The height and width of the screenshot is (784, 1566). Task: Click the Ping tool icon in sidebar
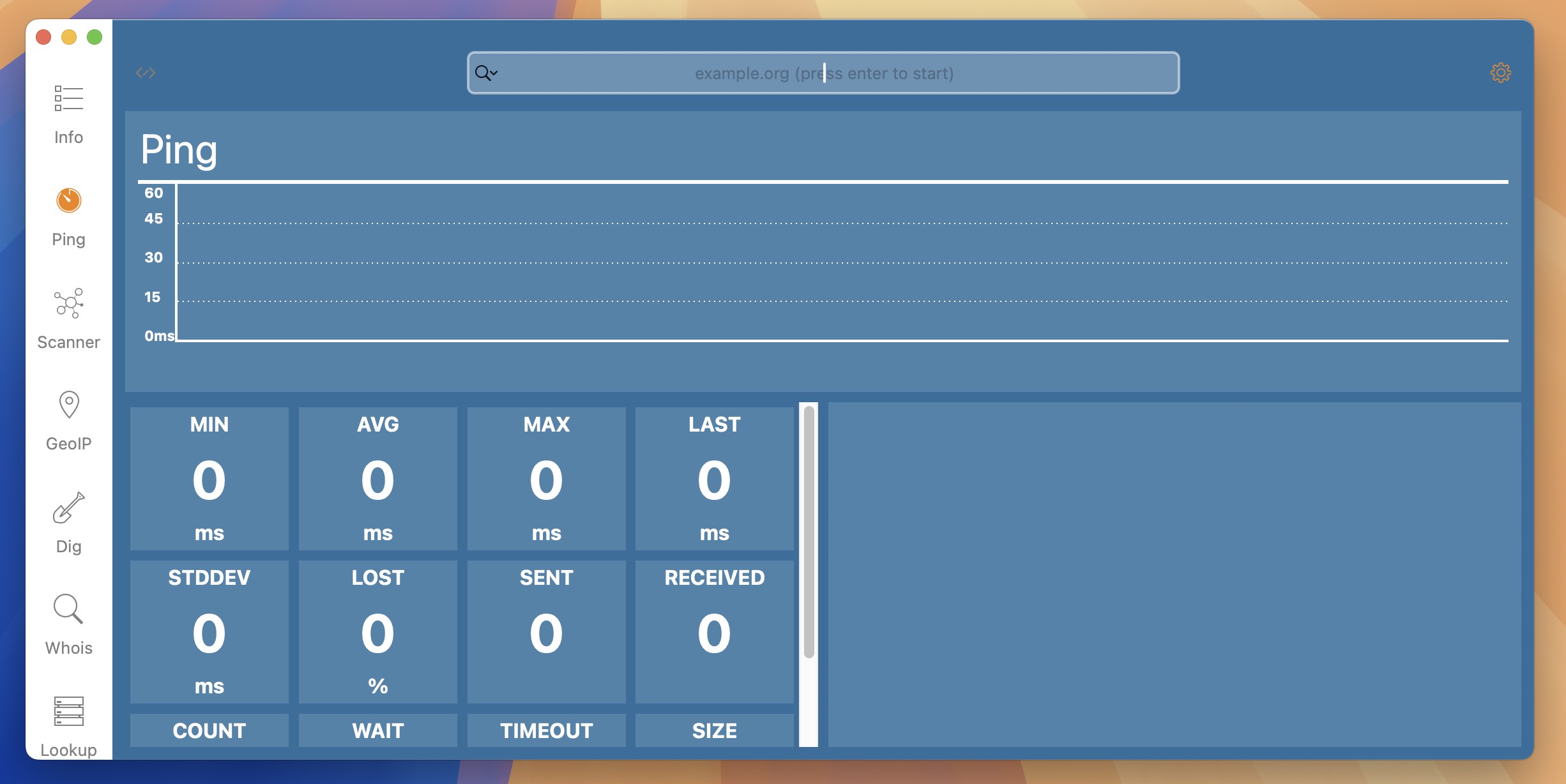[68, 200]
